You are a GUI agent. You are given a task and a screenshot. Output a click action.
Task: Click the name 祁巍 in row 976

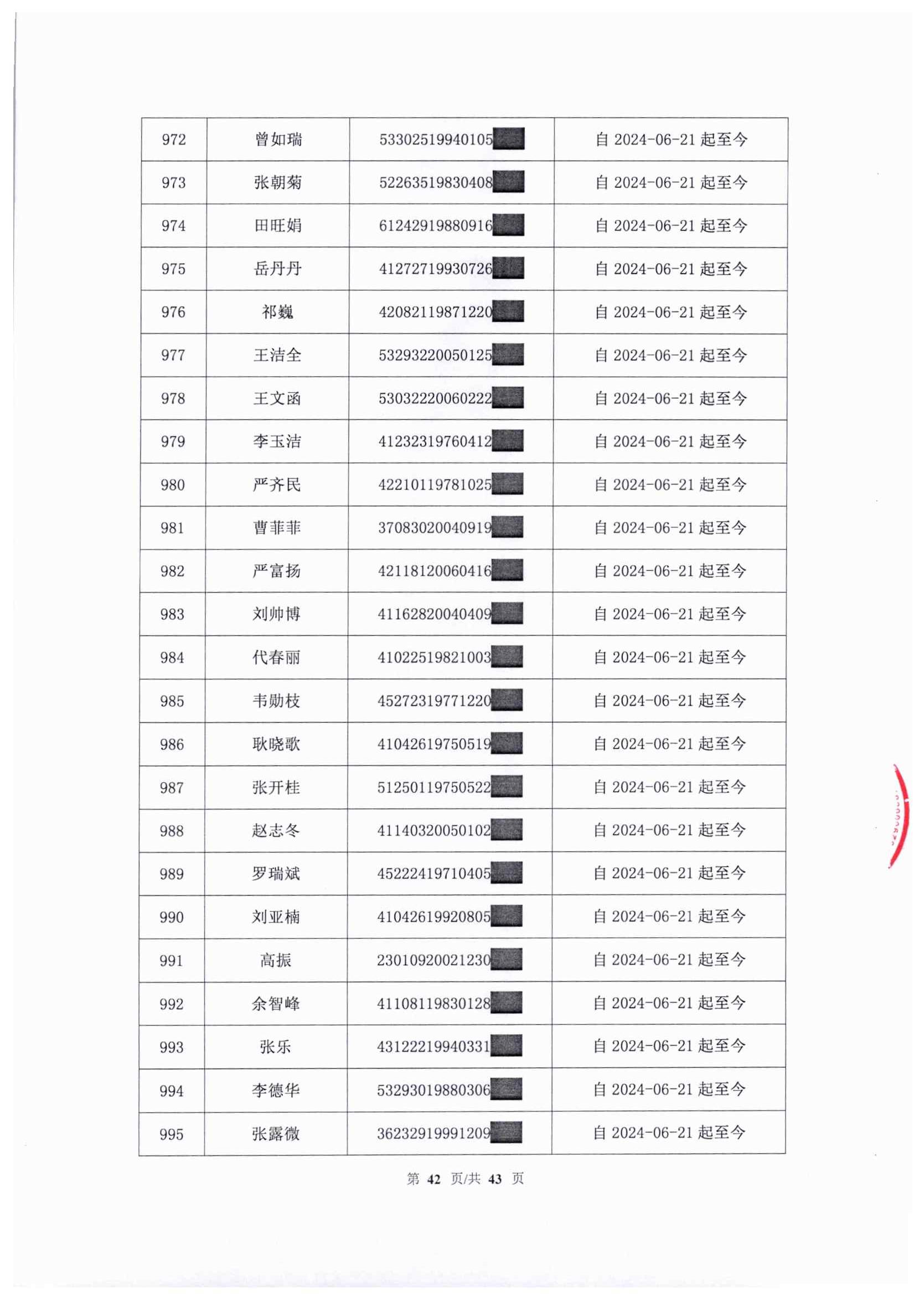(277, 312)
